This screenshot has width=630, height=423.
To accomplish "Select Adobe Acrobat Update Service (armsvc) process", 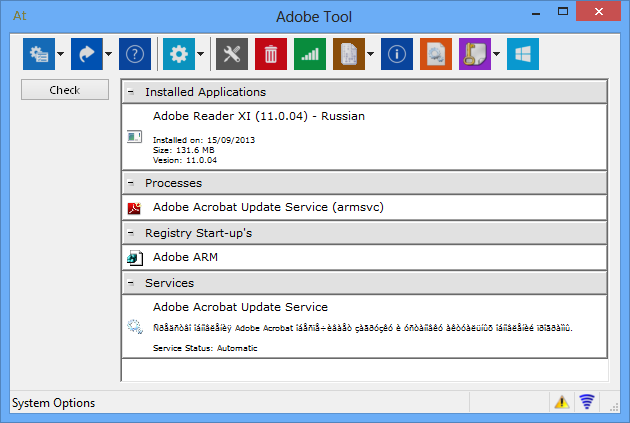I will point(364,207).
